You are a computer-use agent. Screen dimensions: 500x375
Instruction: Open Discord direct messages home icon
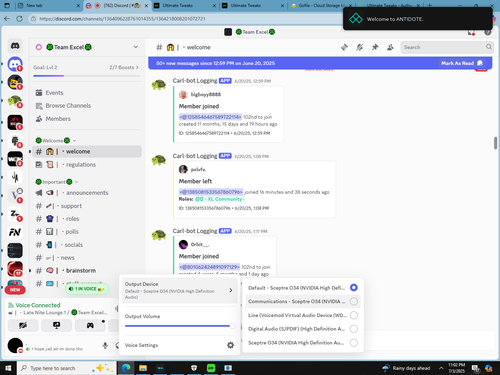tap(15, 46)
